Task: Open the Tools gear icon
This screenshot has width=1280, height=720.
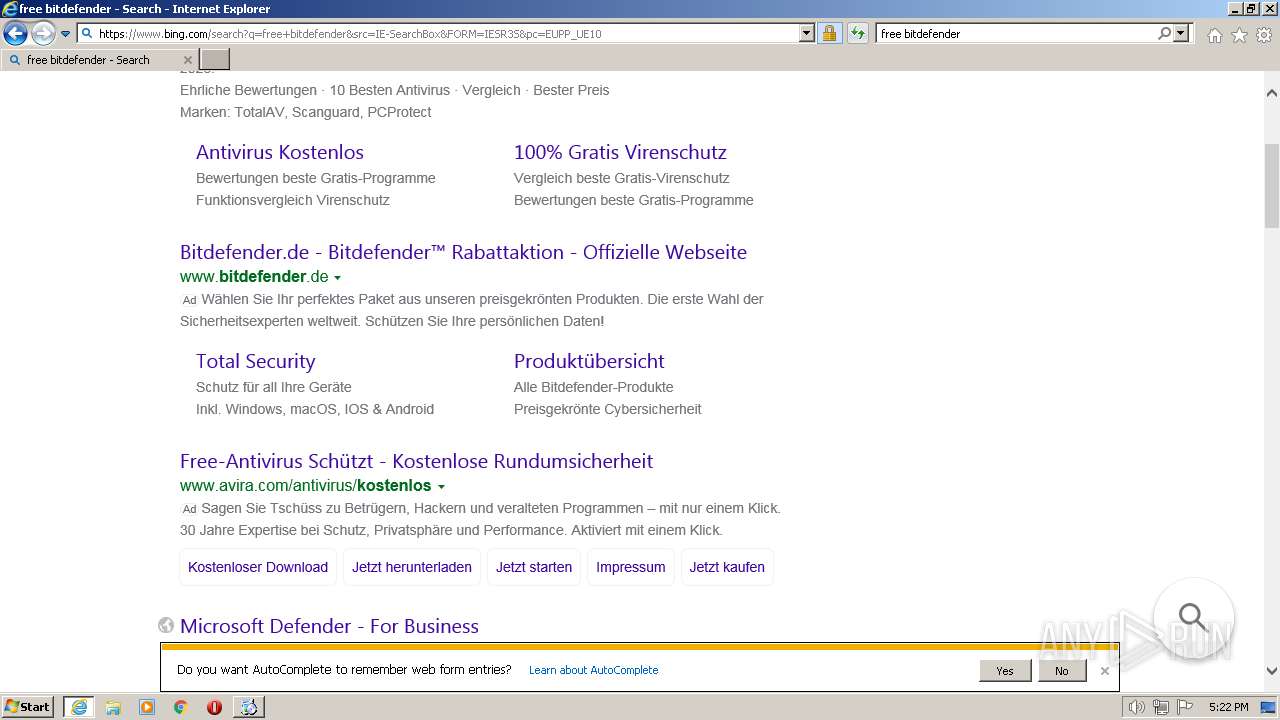Action: coord(1264,35)
